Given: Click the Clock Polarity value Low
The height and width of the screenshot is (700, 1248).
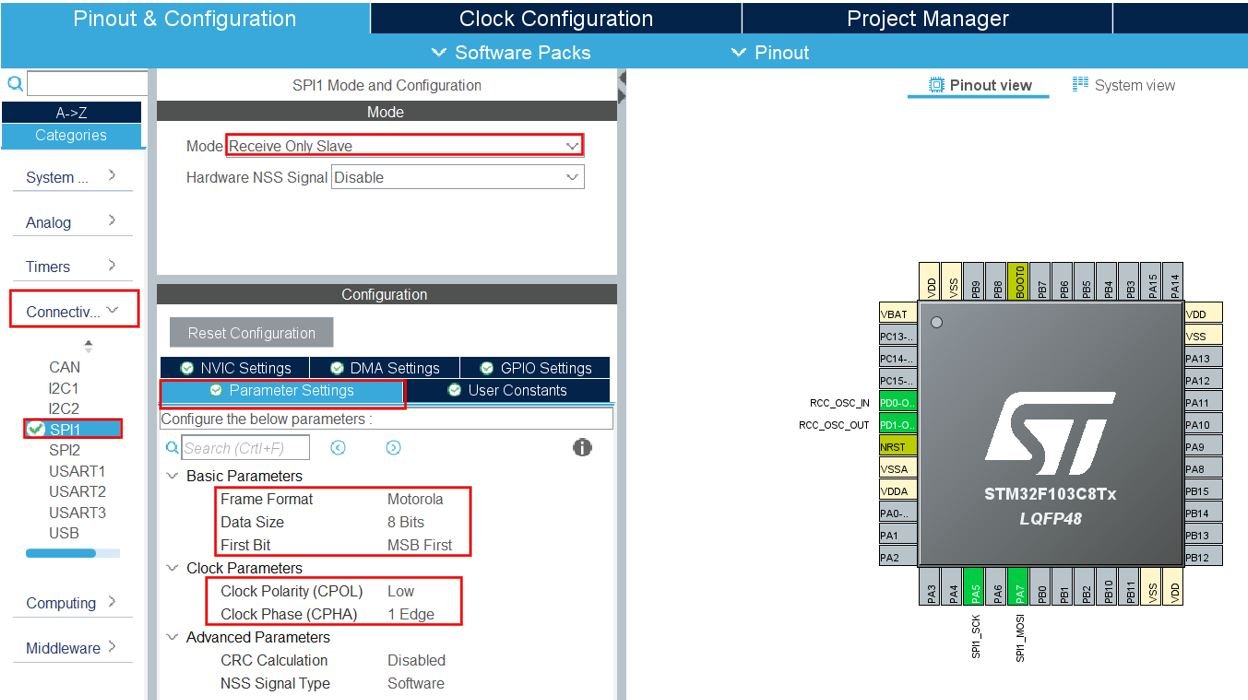Looking at the screenshot, I should pyautogui.click(x=401, y=591).
